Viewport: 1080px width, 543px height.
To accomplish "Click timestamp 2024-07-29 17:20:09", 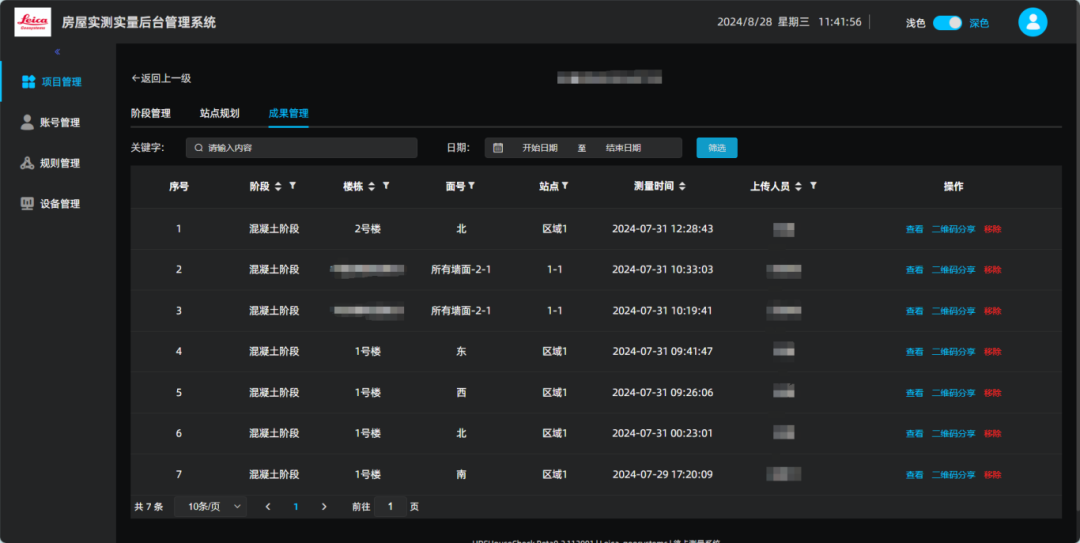I will [x=663, y=475].
